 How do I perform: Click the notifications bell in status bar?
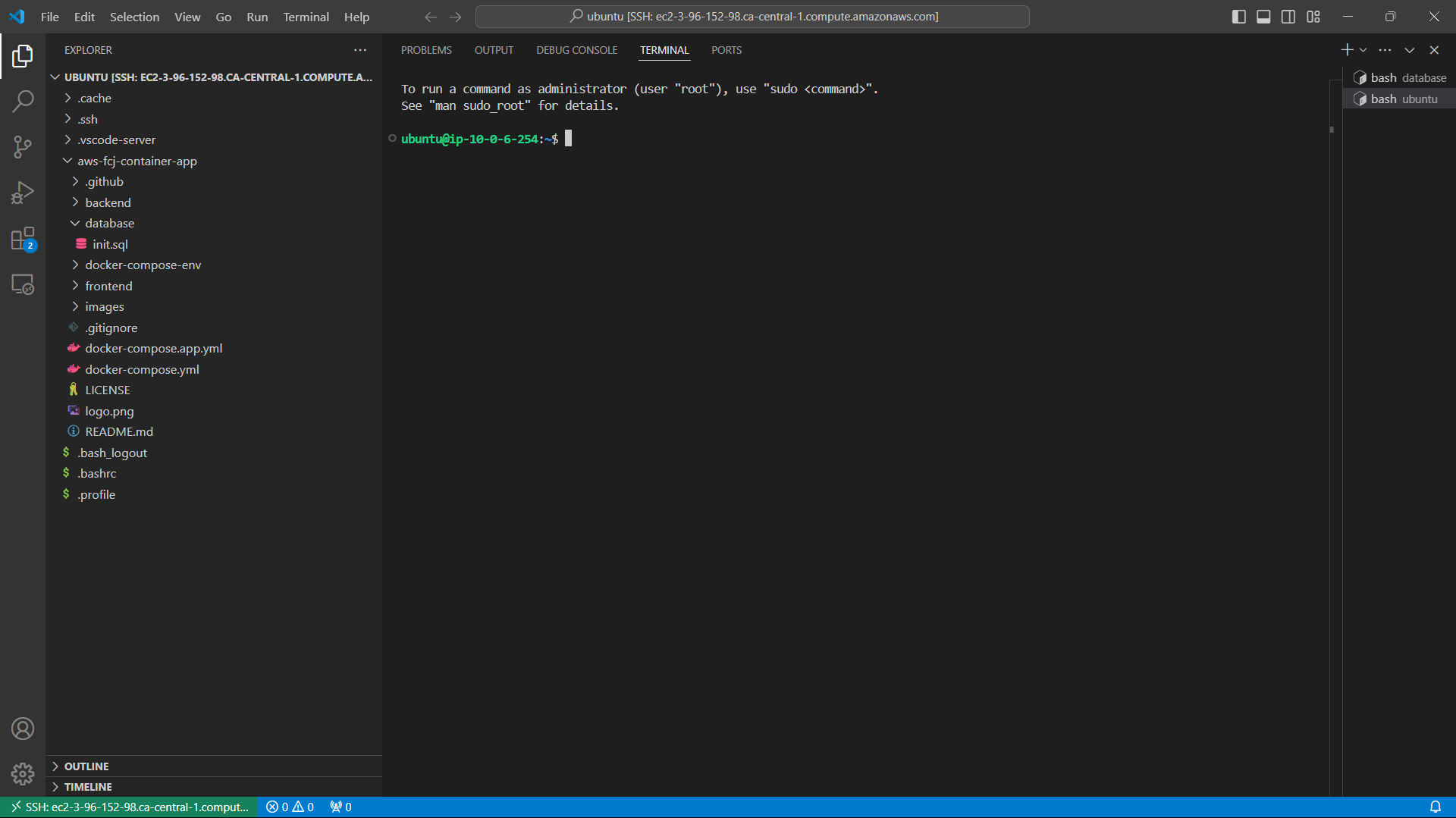click(1436, 807)
